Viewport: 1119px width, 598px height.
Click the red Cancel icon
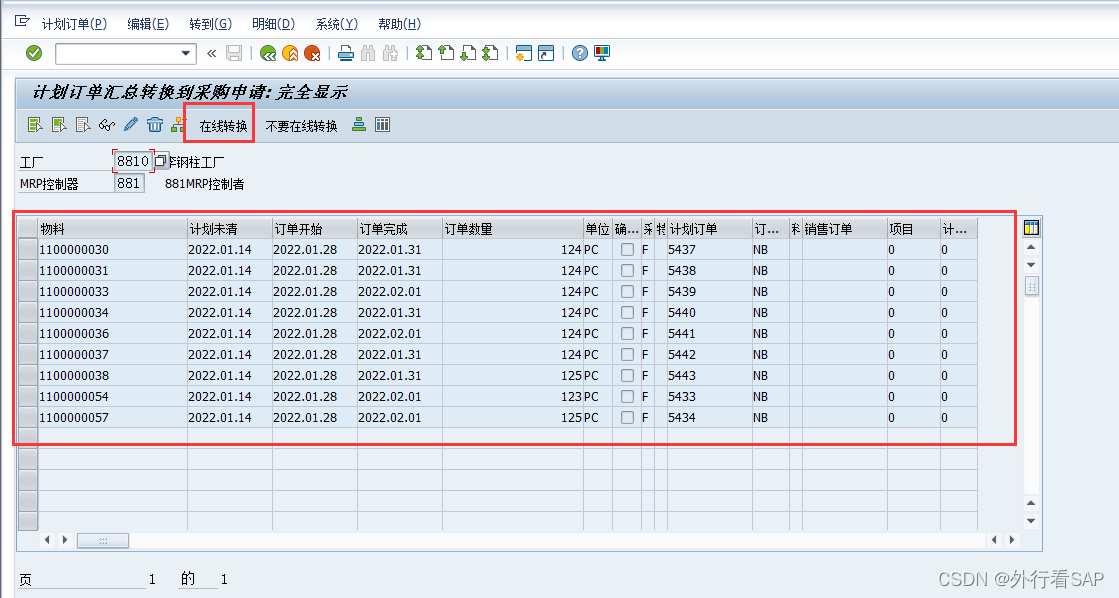click(x=312, y=53)
